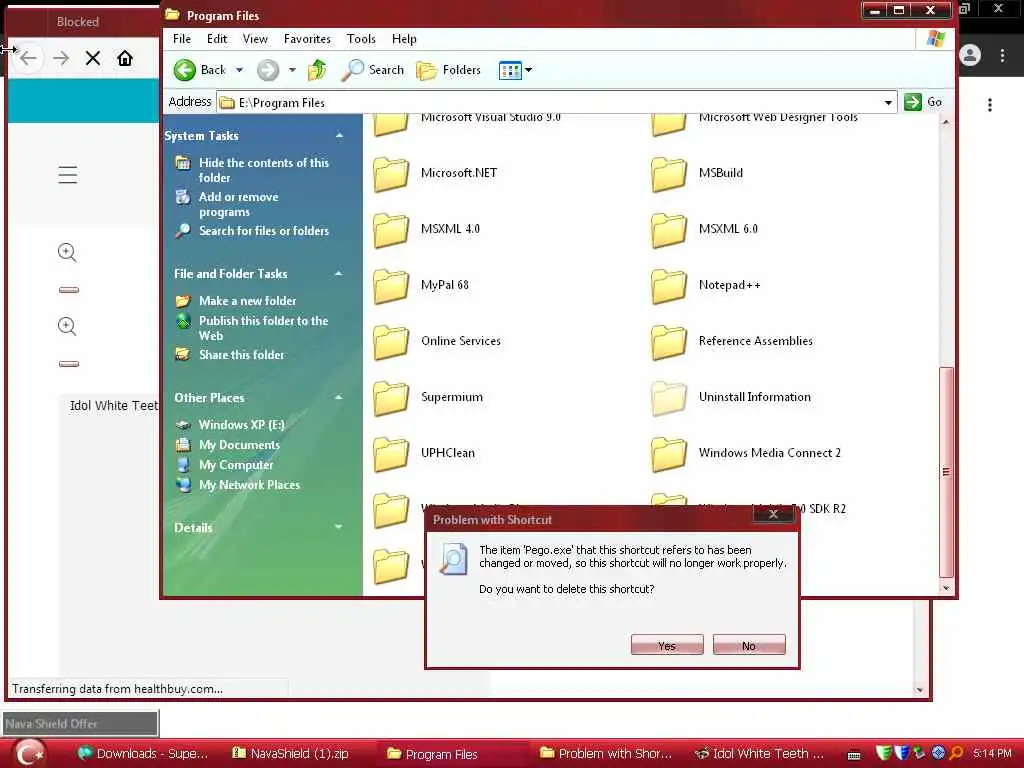1024x768 pixels.
Task: Click the browser home icon
Action: coord(125,58)
